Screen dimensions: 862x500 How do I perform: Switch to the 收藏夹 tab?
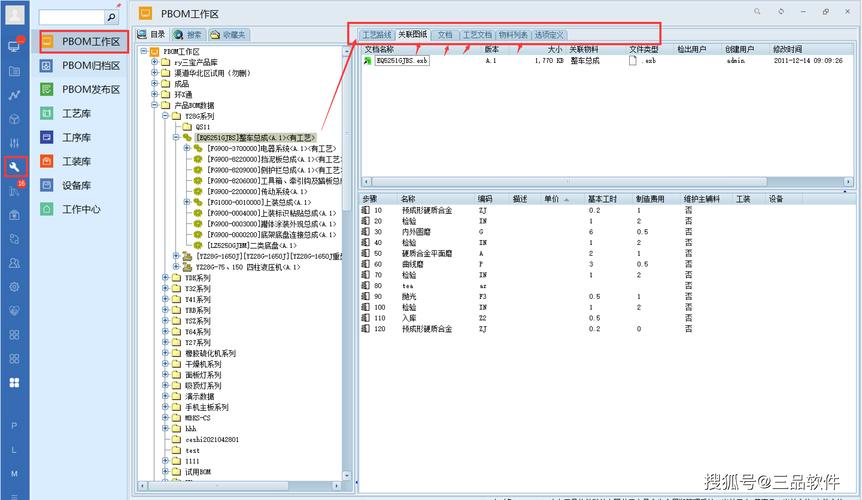click(x=228, y=35)
